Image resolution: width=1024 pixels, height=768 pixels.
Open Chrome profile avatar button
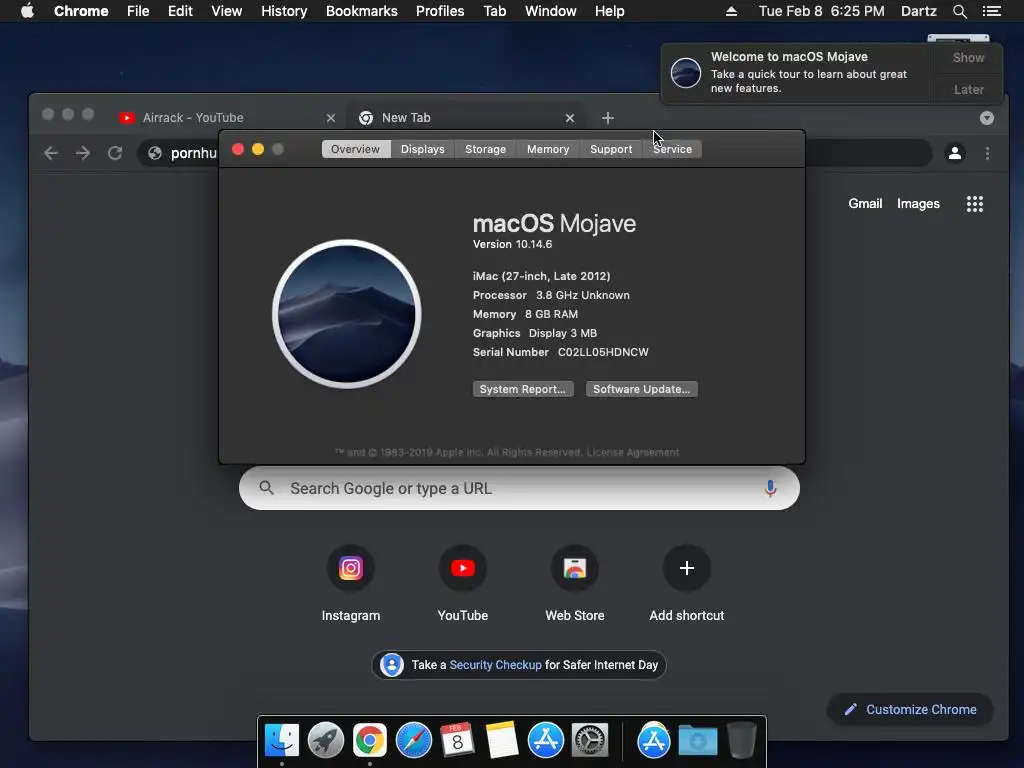coord(955,153)
